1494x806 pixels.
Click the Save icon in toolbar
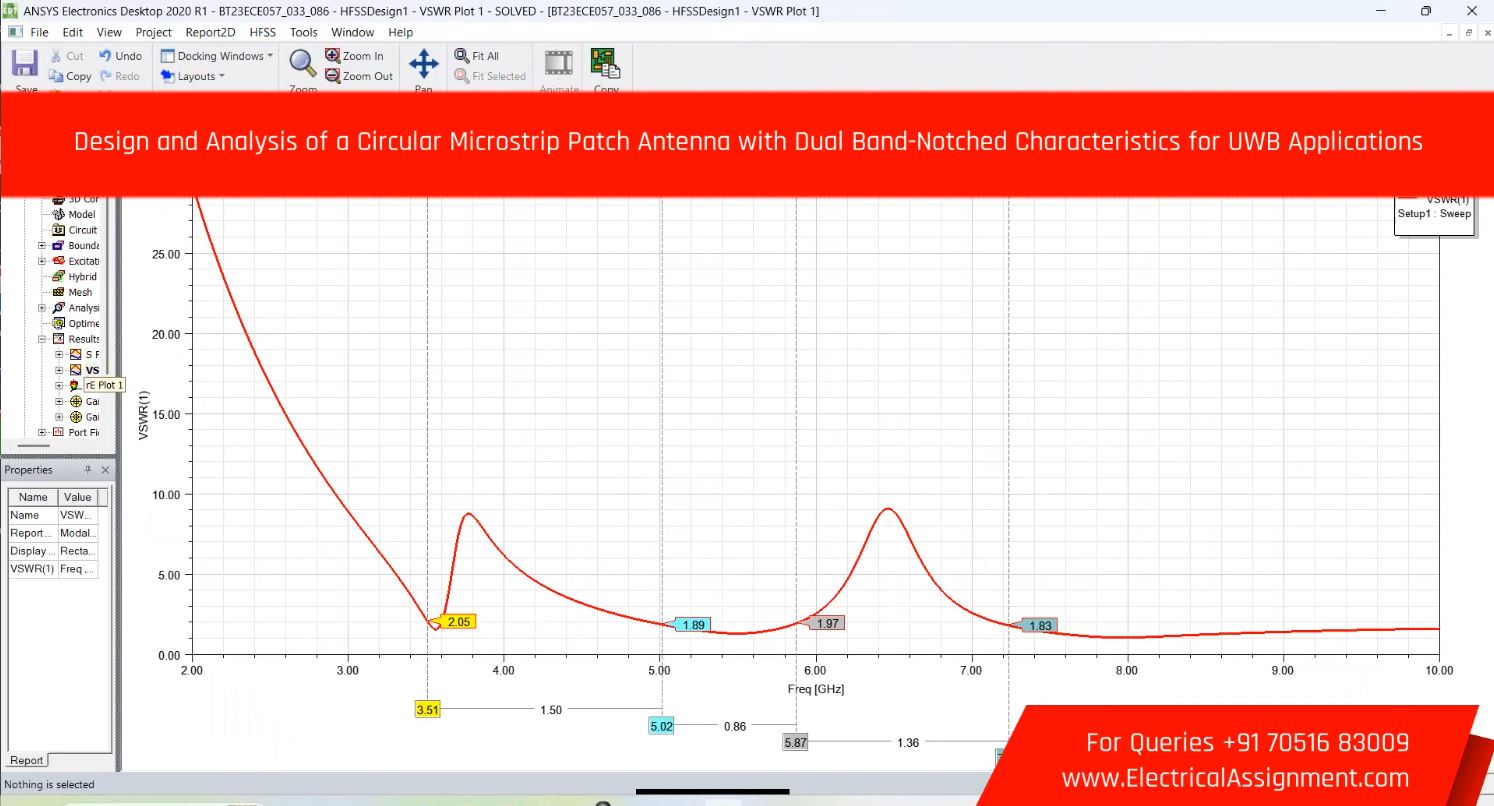[25, 65]
